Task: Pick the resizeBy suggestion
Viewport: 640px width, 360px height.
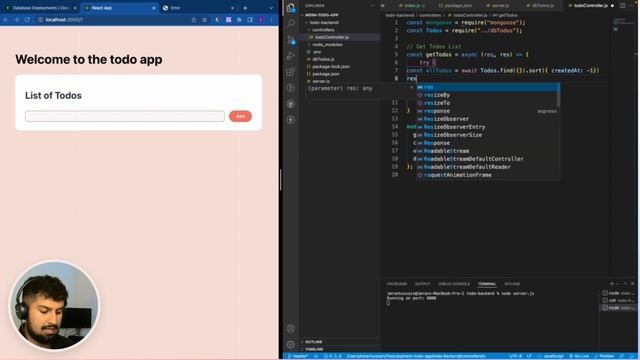Action: (x=487, y=95)
